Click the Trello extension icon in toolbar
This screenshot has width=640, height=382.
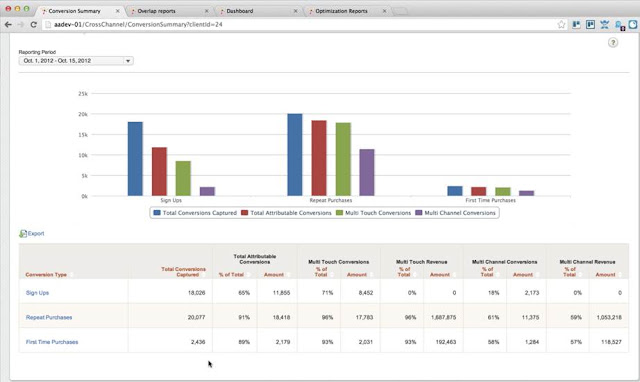(590, 24)
